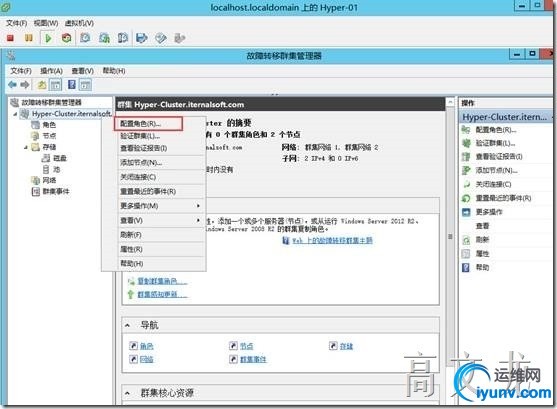The image size is (557, 409).
Task: Select 磁盘 under 存储 in tree
Action: point(60,158)
